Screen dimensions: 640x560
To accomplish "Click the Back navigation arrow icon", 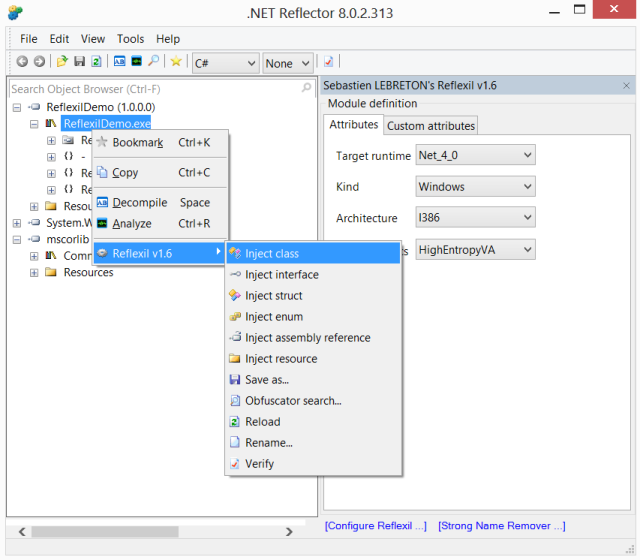I will pyautogui.click(x=22, y=62).
